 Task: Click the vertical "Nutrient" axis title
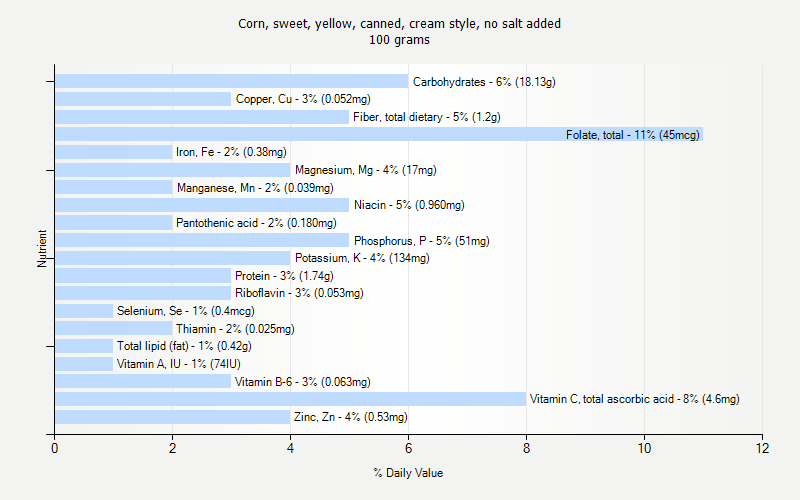[x=42, y=249]
